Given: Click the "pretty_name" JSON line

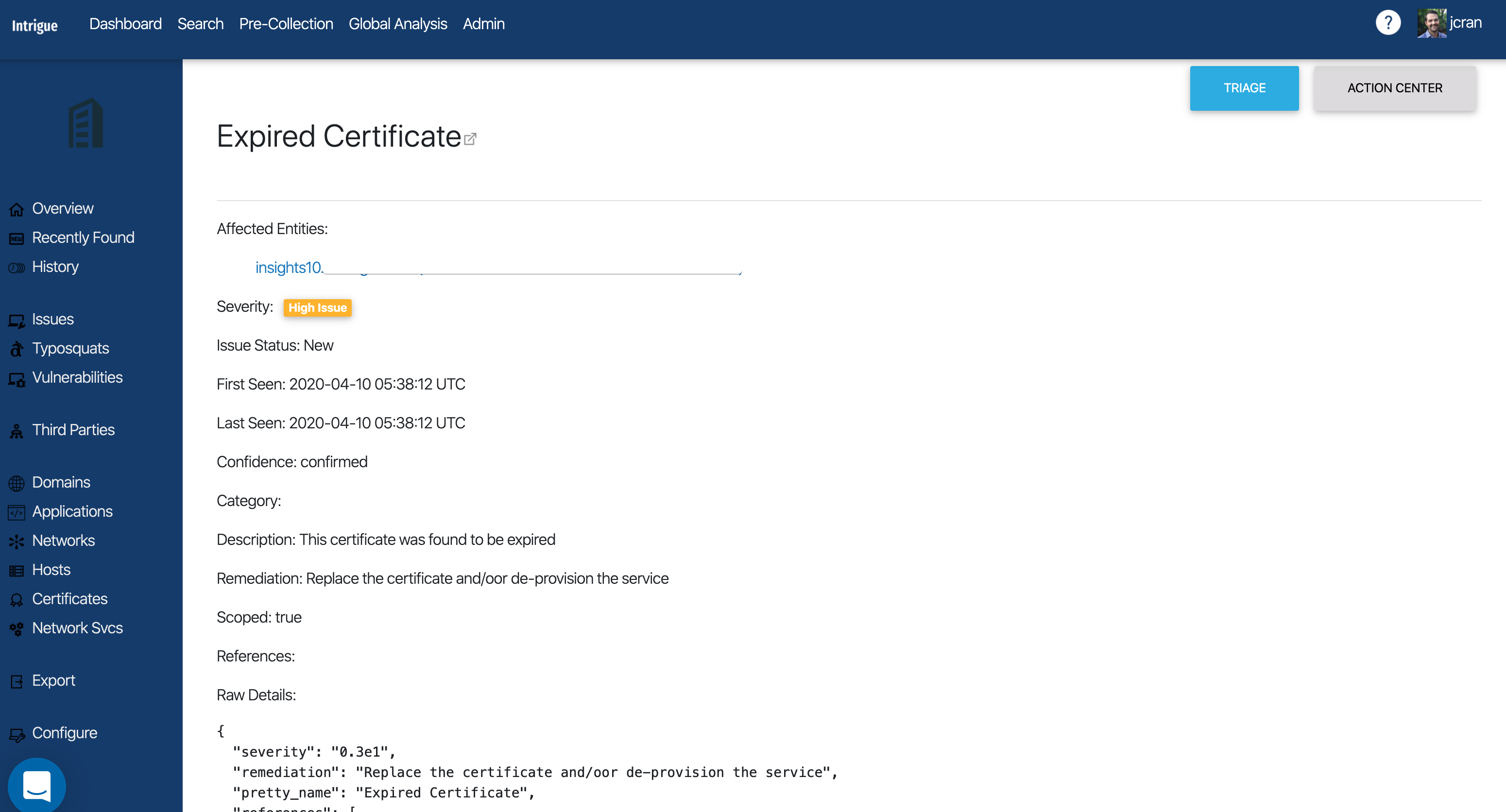Looking at the screenshot, I should (383, 793).
